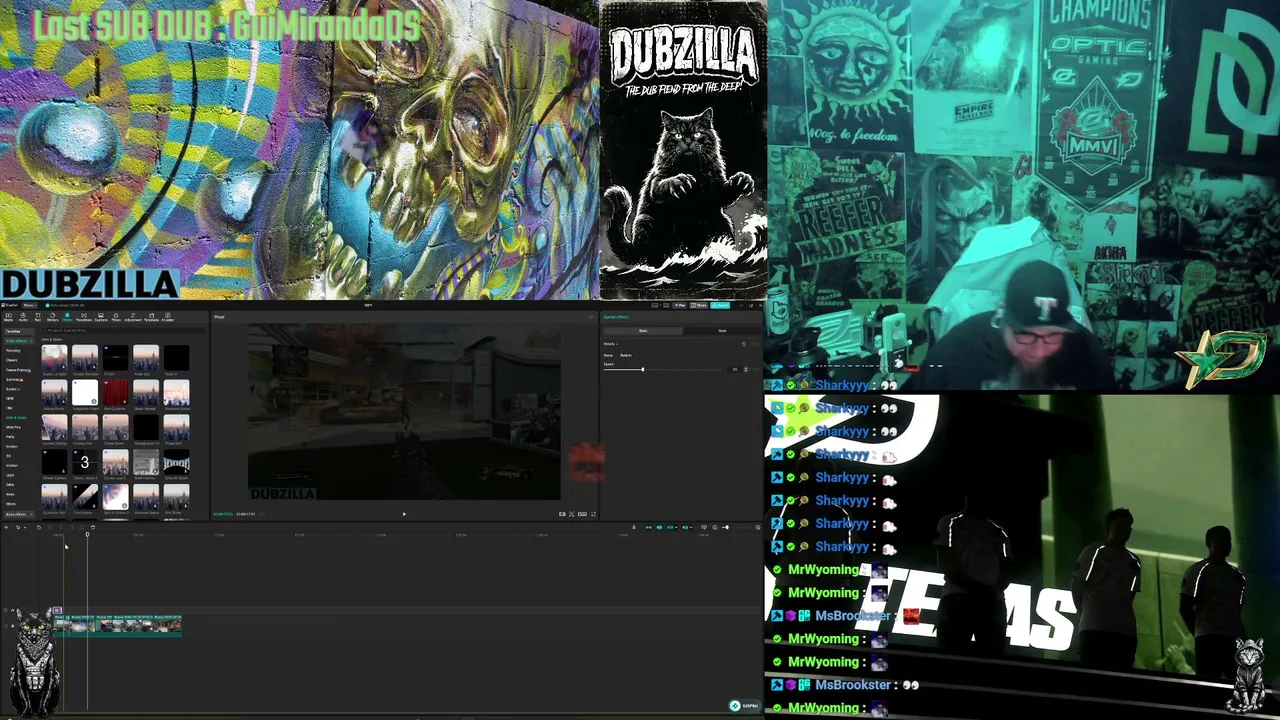Select the Special effects panel tab
The height and width of the screenshot is (720, 1280).
click(x=616, y=317)
